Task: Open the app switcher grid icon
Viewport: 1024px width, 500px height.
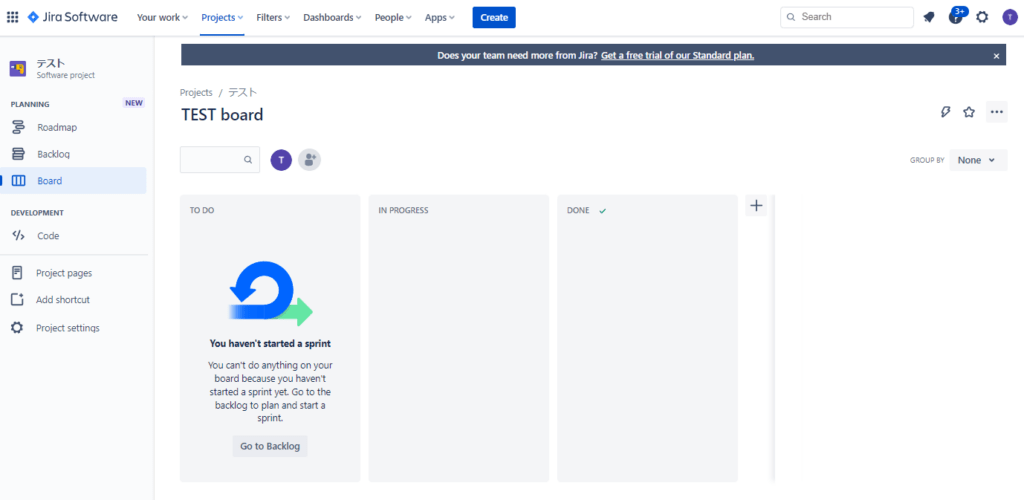Action: 13,17
